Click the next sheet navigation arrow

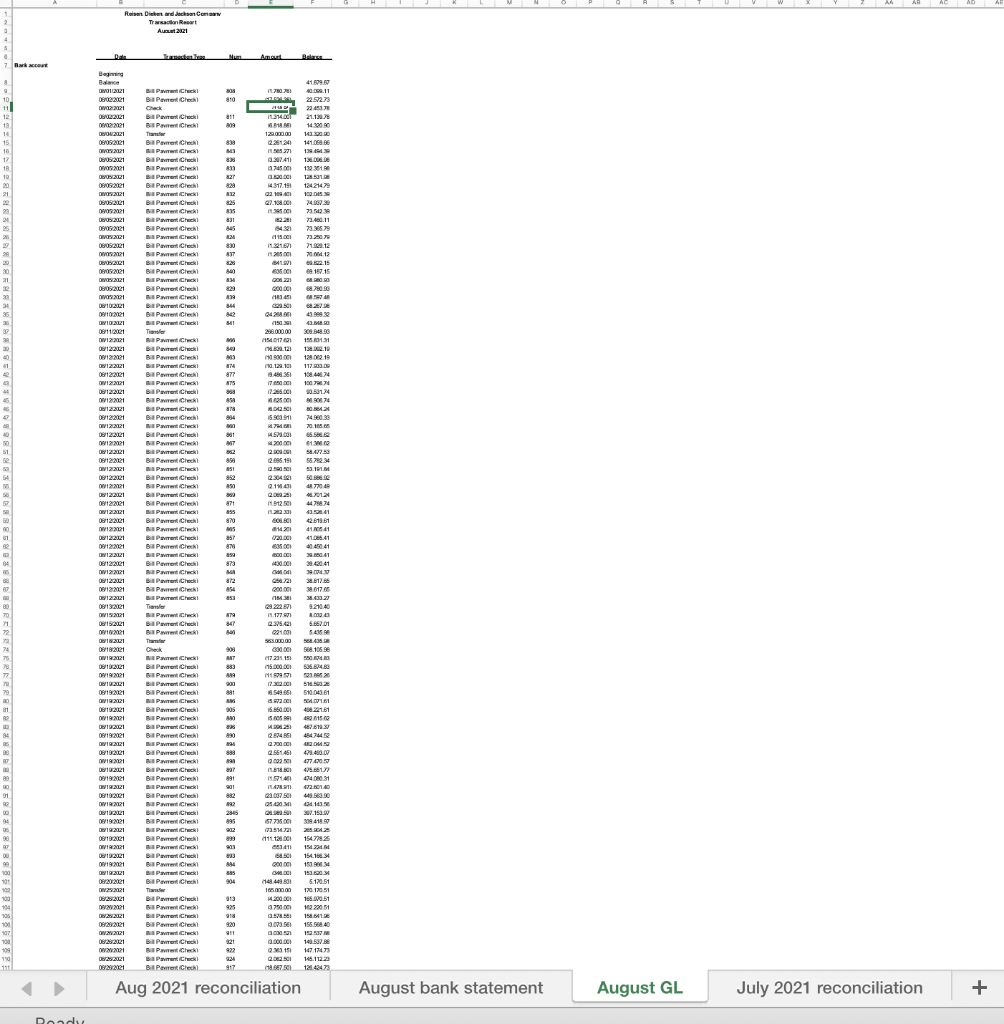(x=59, y=989)
